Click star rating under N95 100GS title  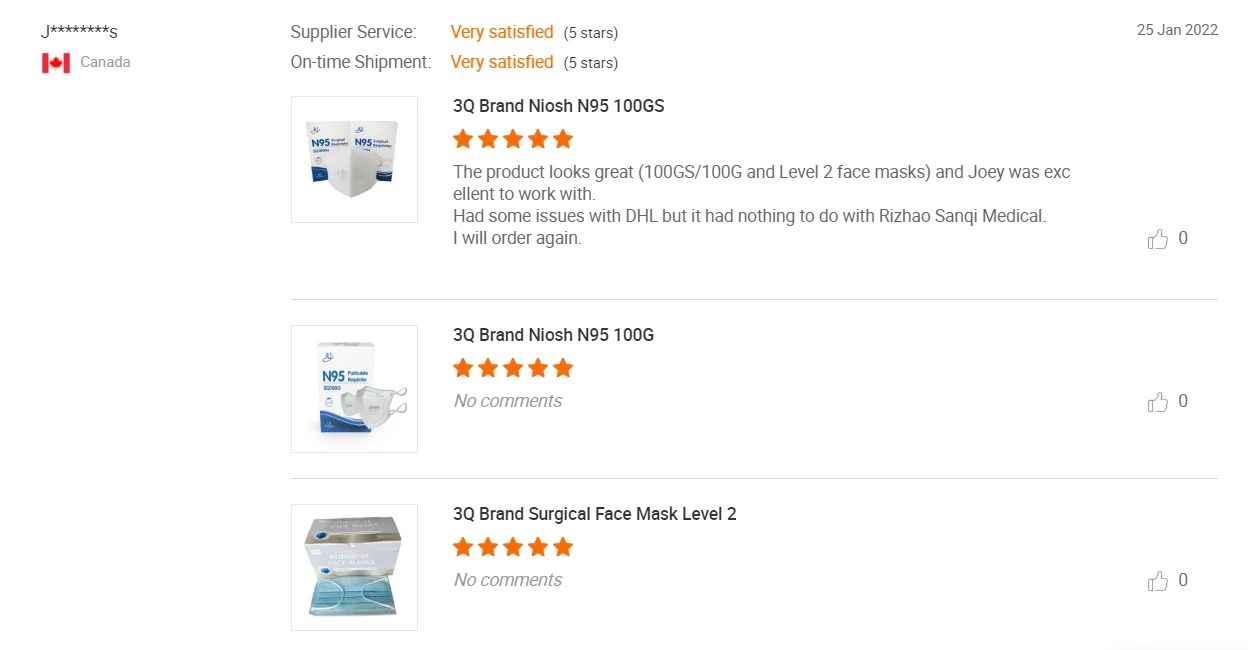pos(513,139)
